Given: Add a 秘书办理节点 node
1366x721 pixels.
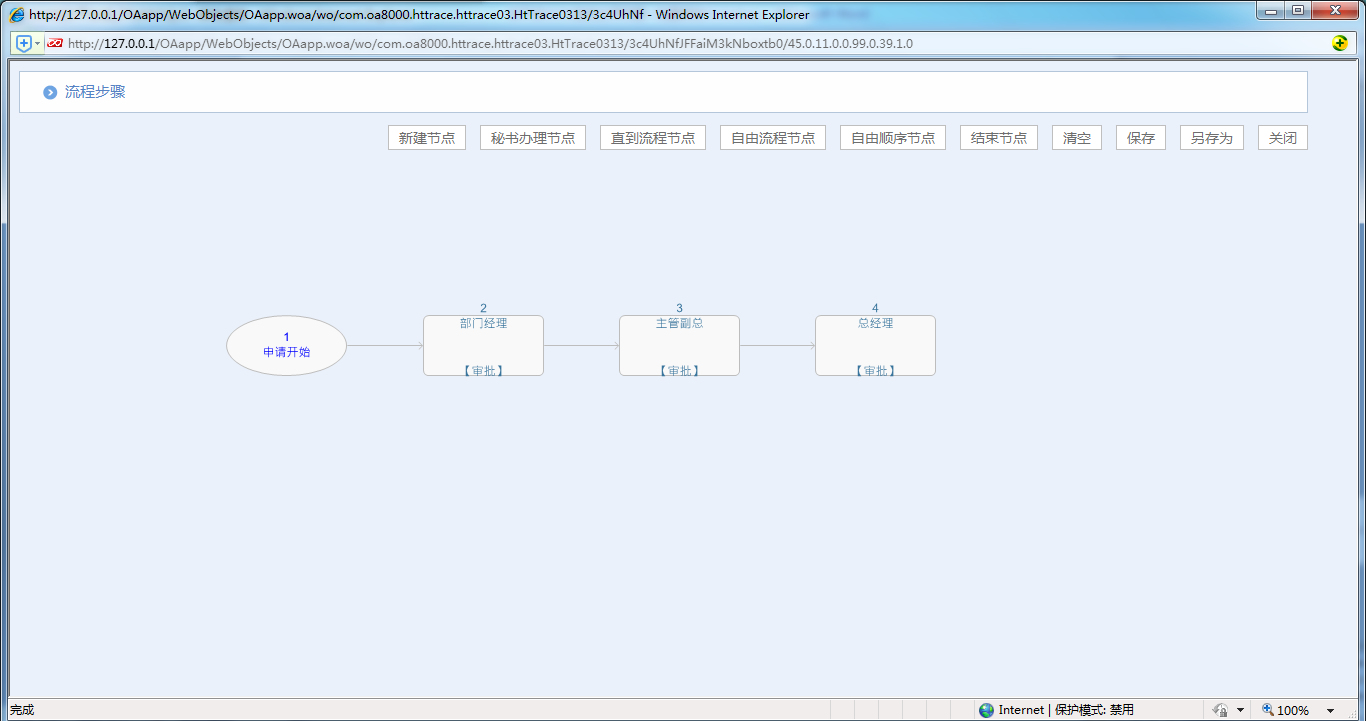Looking at the screenshot, I should 533,138.
